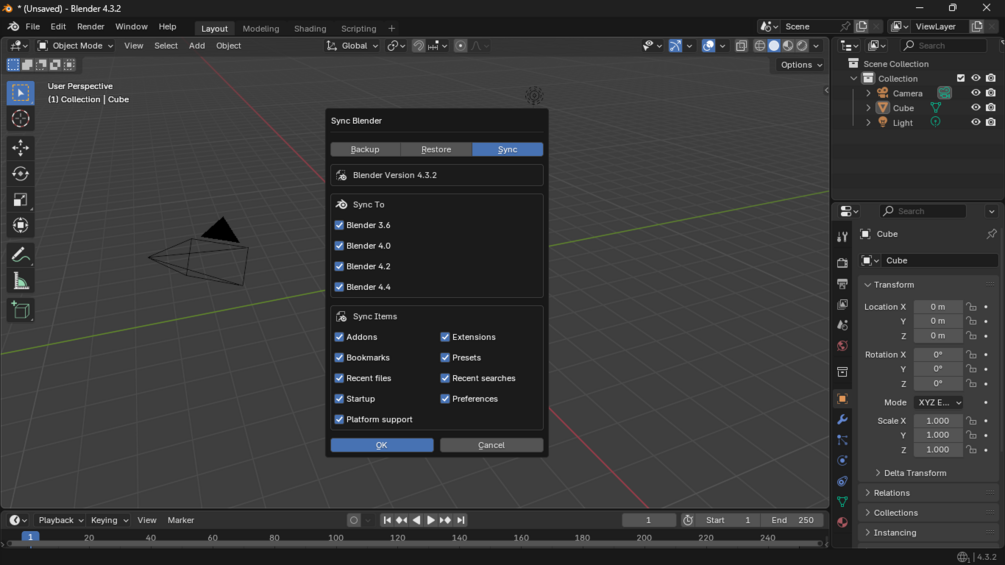Open the rotation Mode XYZ Euler dropdown
The height and width of the screenshot is (565, 1005).
(938, 402)
